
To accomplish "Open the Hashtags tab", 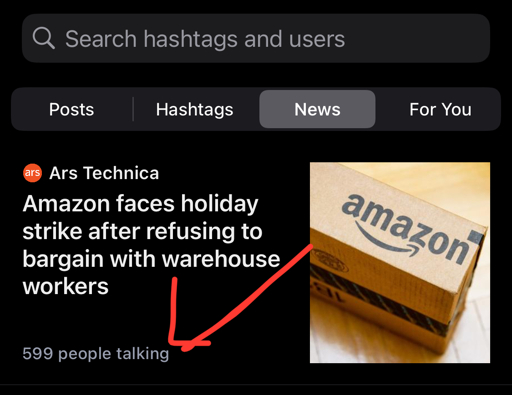I will (195, 109).
